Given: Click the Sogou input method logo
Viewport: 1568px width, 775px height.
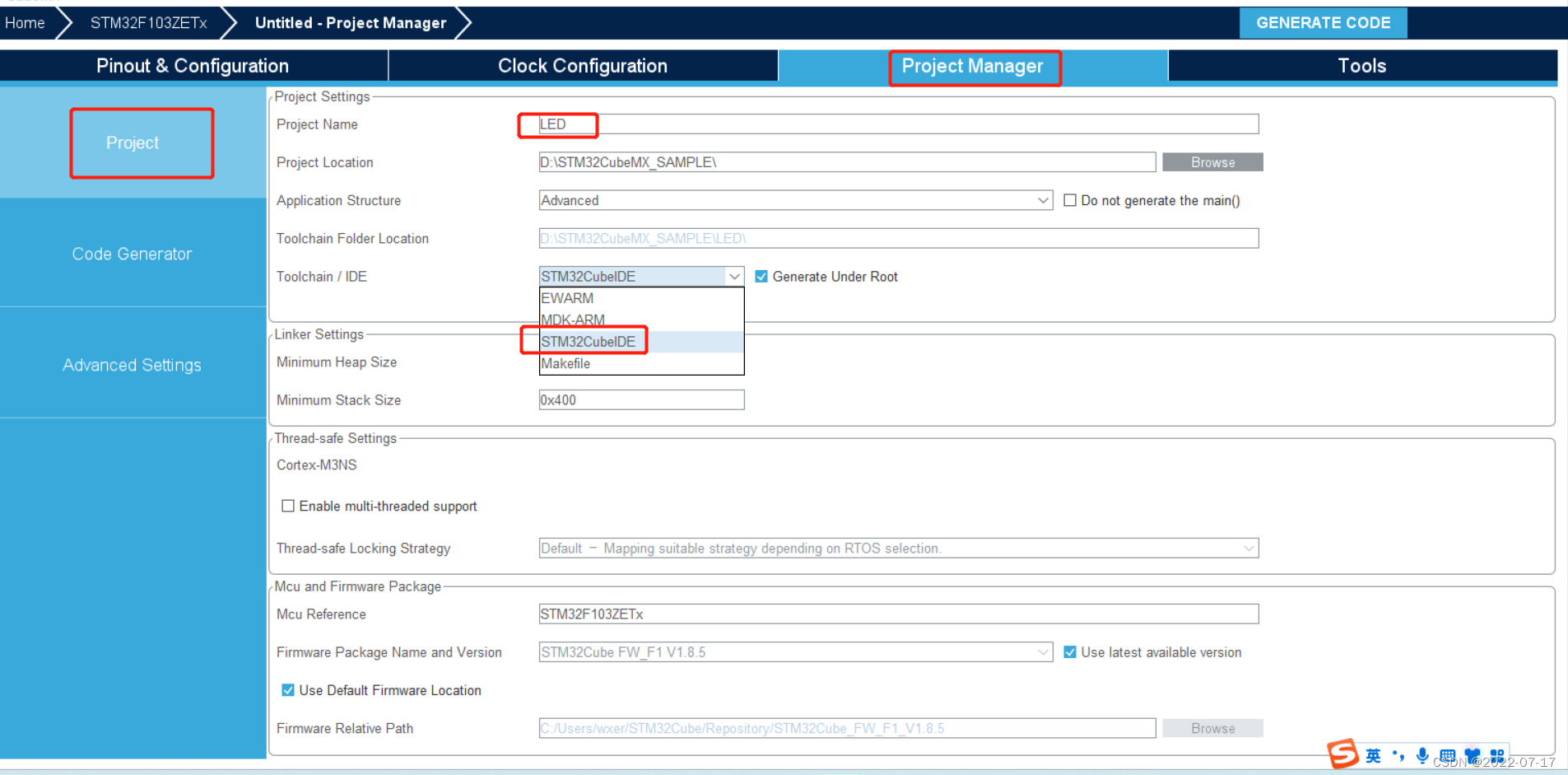Looking at the screenshot, I should [x=1343, y=754].
